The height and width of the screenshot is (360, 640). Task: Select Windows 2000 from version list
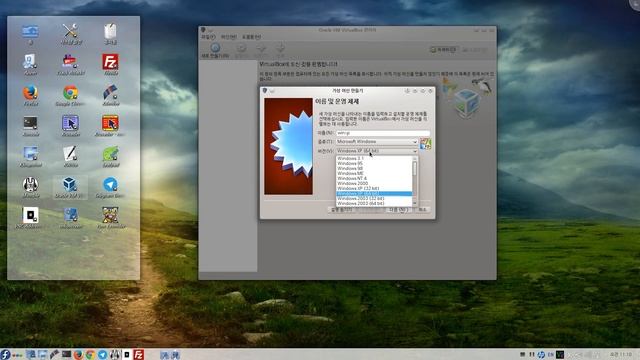click(x=374, y=183)
